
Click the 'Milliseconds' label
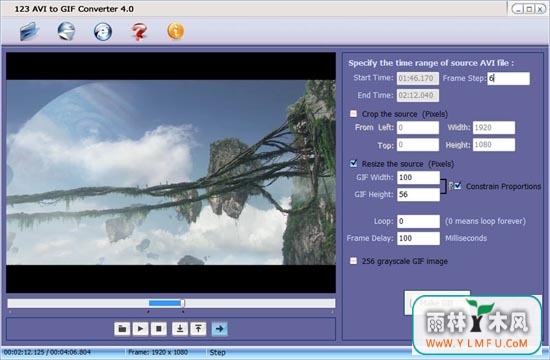click(466, 238)
